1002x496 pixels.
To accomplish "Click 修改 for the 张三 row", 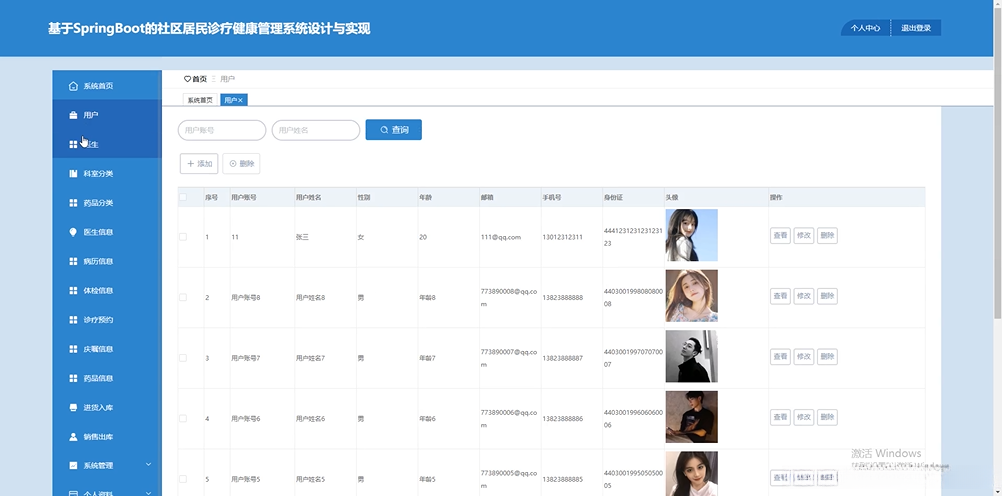I will (803, 235).
